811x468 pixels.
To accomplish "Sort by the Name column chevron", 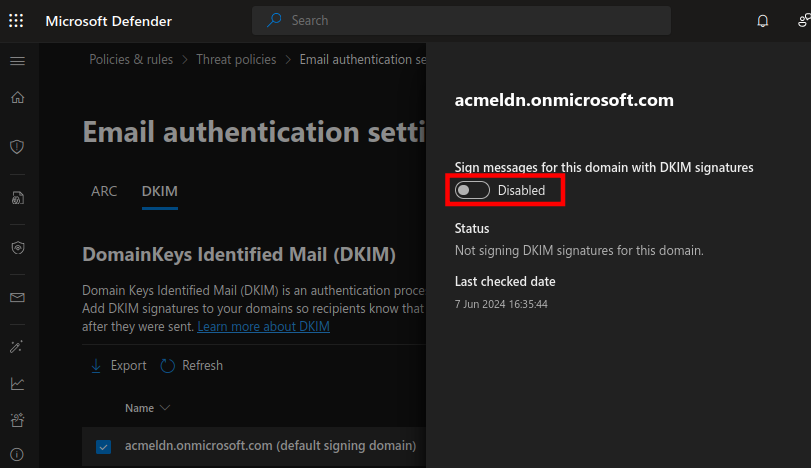I will coord(165,408).
